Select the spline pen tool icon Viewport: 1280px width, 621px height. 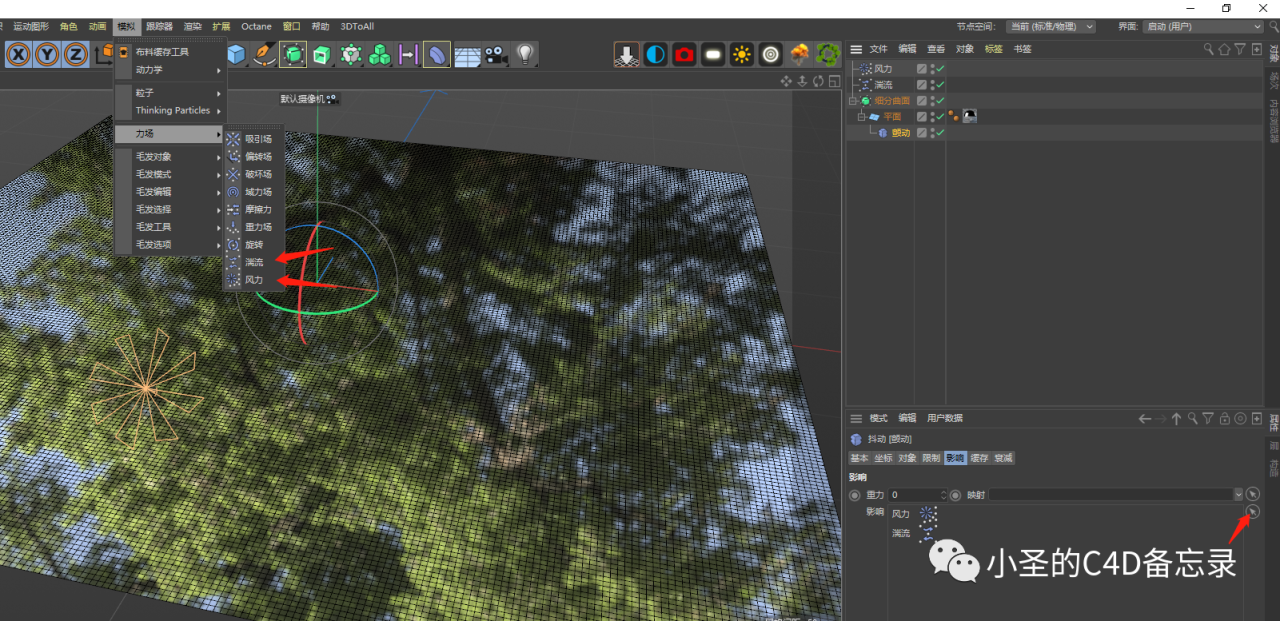click(x=264, y=54)
